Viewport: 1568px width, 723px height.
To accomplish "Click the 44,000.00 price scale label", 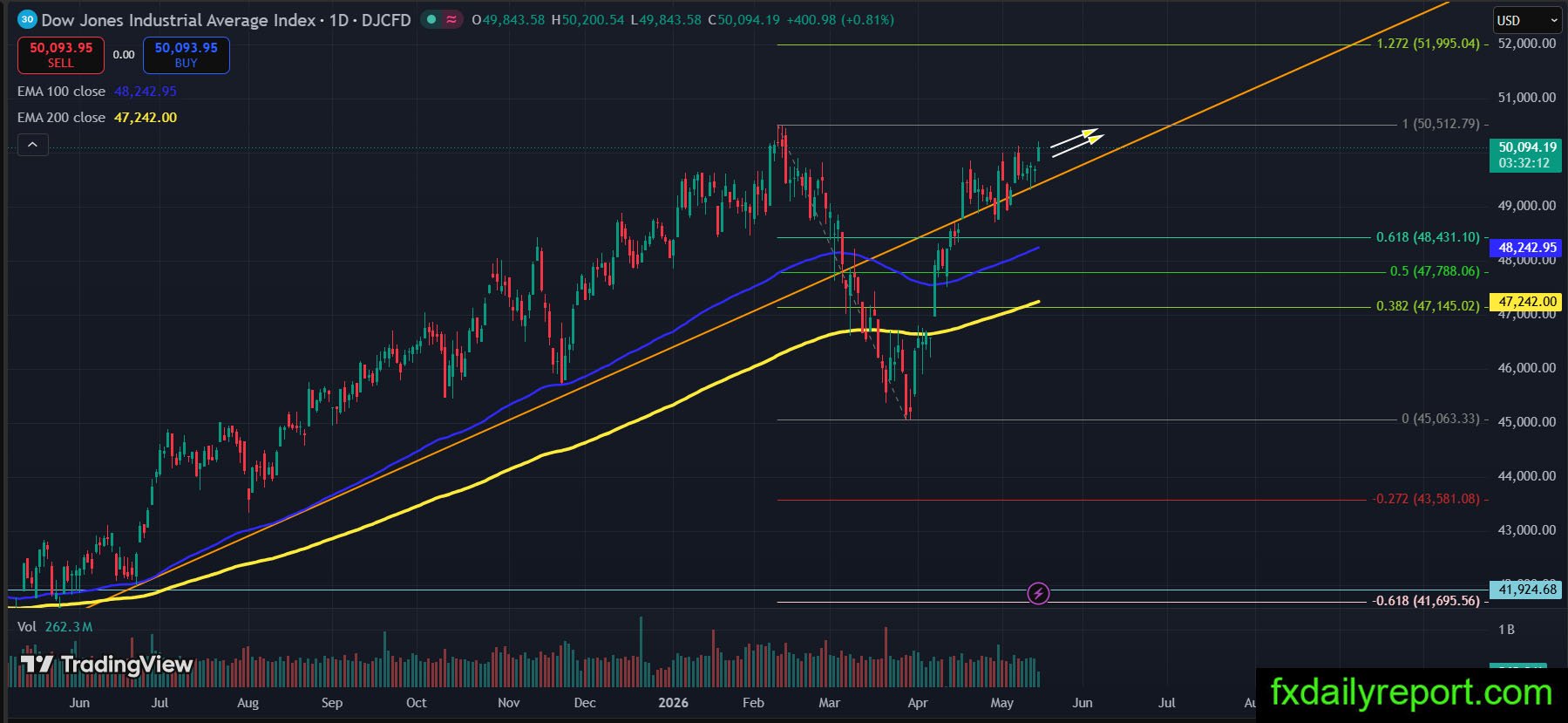I will (1526, 476).
